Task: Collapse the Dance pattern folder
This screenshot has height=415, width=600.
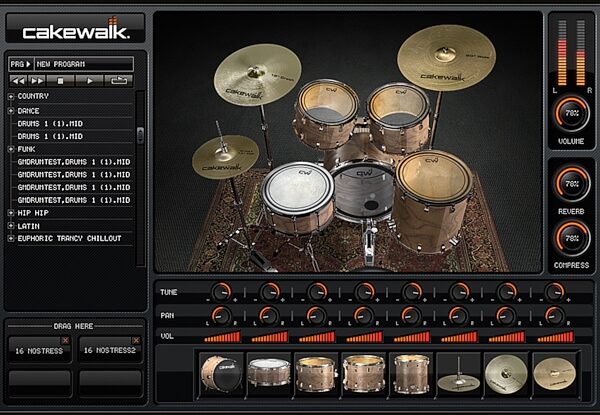Action: click(x=11, y=111)
